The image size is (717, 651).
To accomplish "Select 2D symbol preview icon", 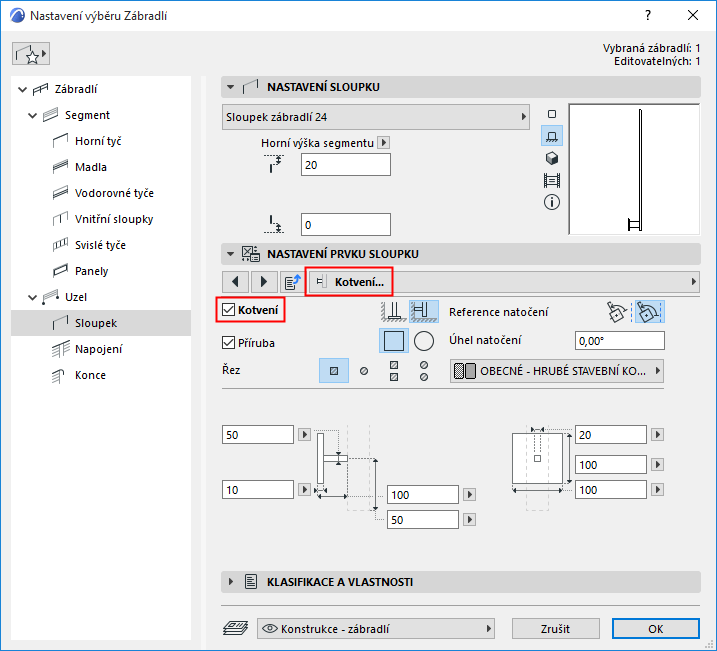I will point(552,114).
